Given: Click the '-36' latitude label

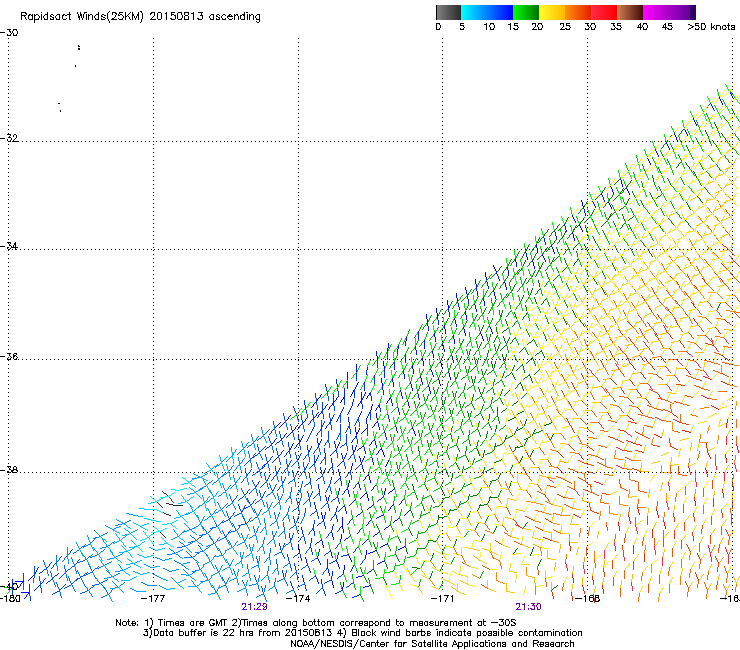Looking at the screenshot, I should pyautogui.click(x=9, y=356).
